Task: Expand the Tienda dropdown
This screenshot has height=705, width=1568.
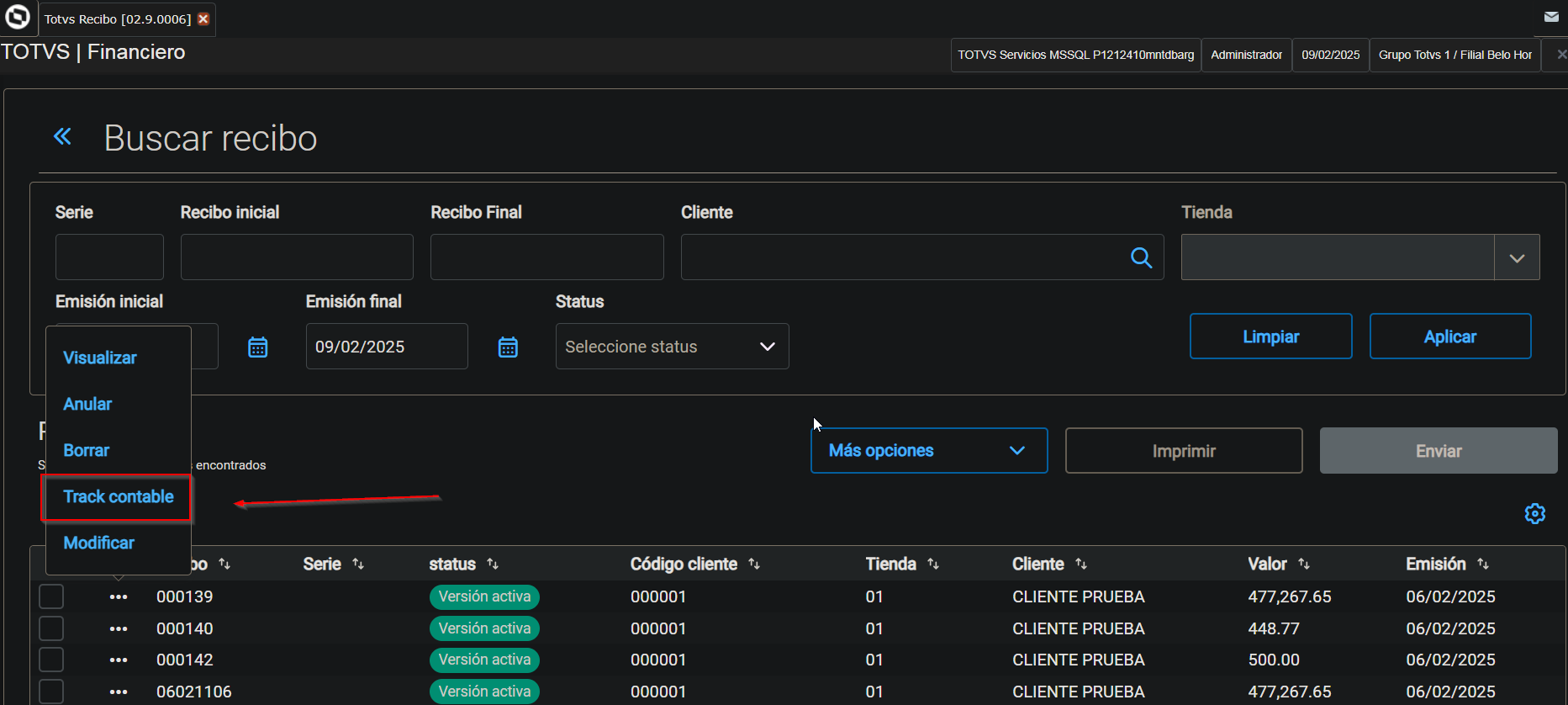Action: [x=1517, y=257]
